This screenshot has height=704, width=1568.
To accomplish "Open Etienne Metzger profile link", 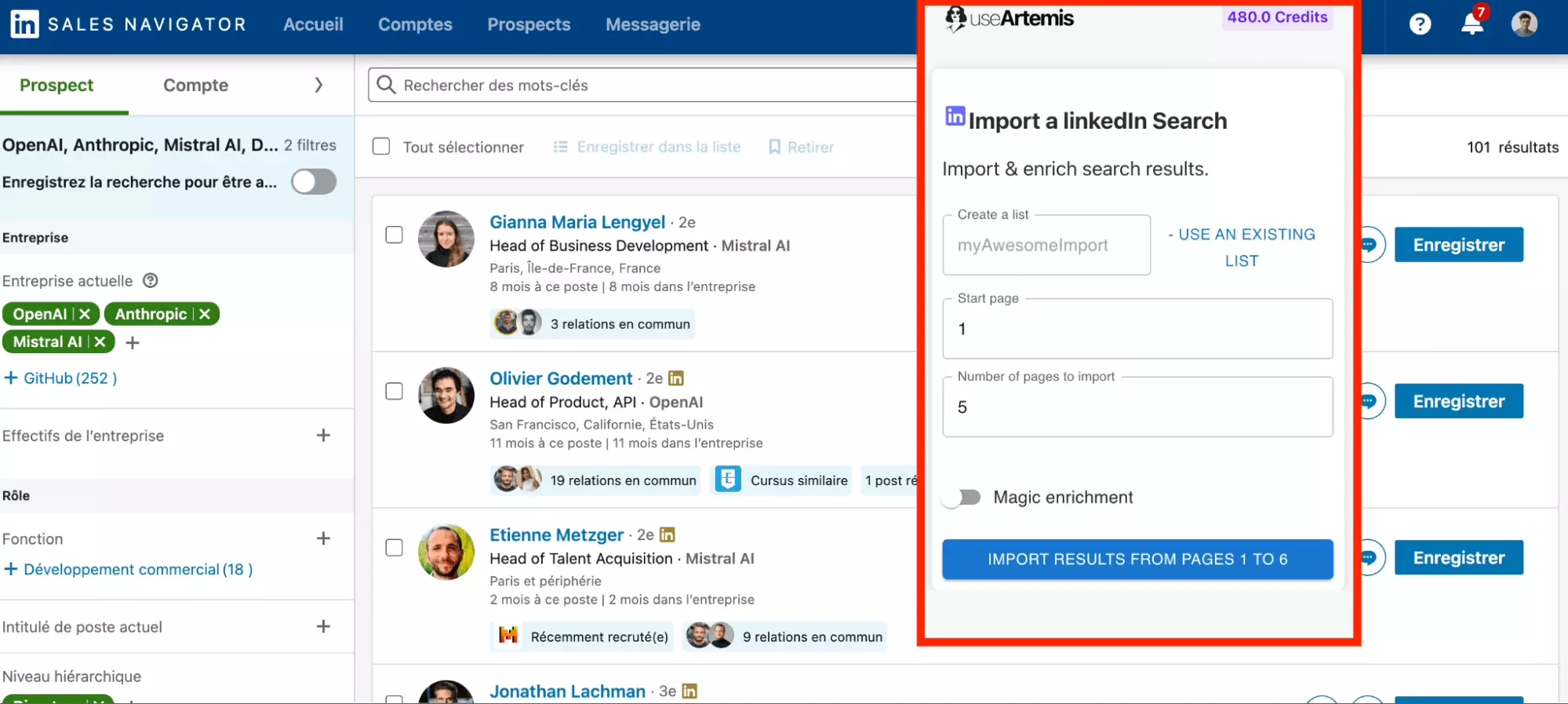I will coord(556,534).
